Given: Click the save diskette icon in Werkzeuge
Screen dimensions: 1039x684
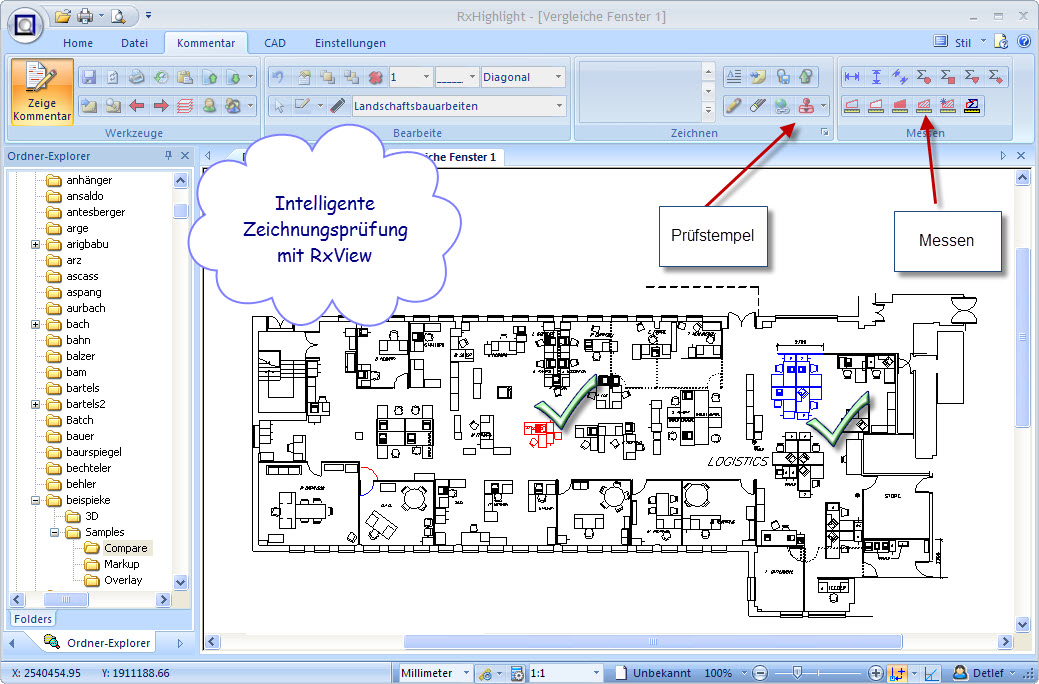Looking at the screenshot, I should (89, 78).
